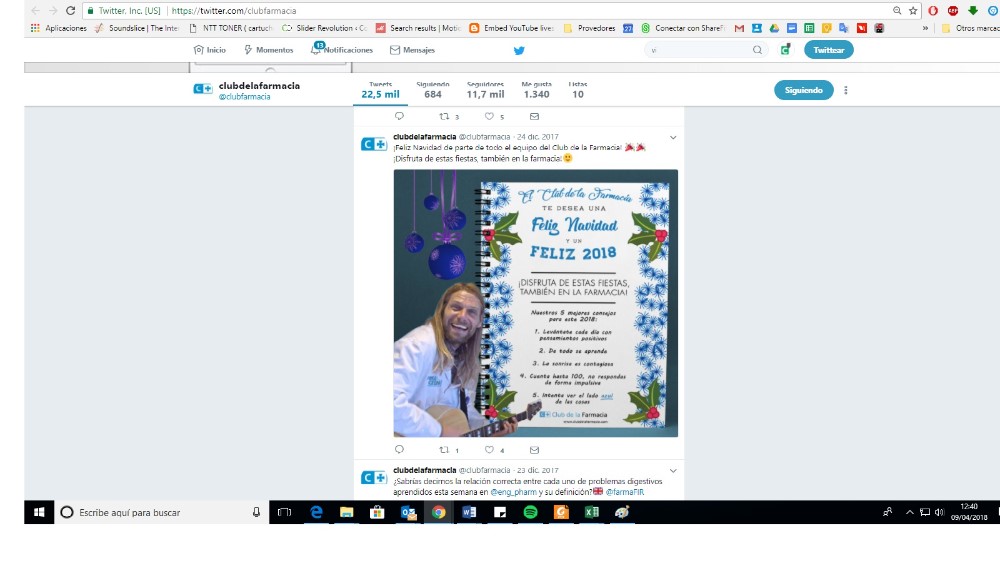This screenshot has width=1000, height=563.
Task: Show hidden system tray icons
Action: click(909, 512)
